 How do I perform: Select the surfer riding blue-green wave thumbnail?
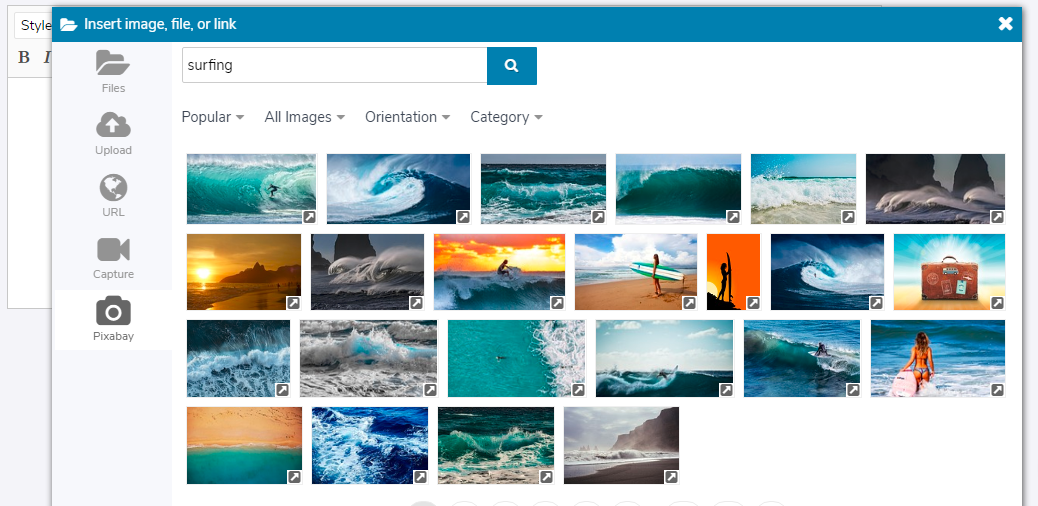point(802,358)
